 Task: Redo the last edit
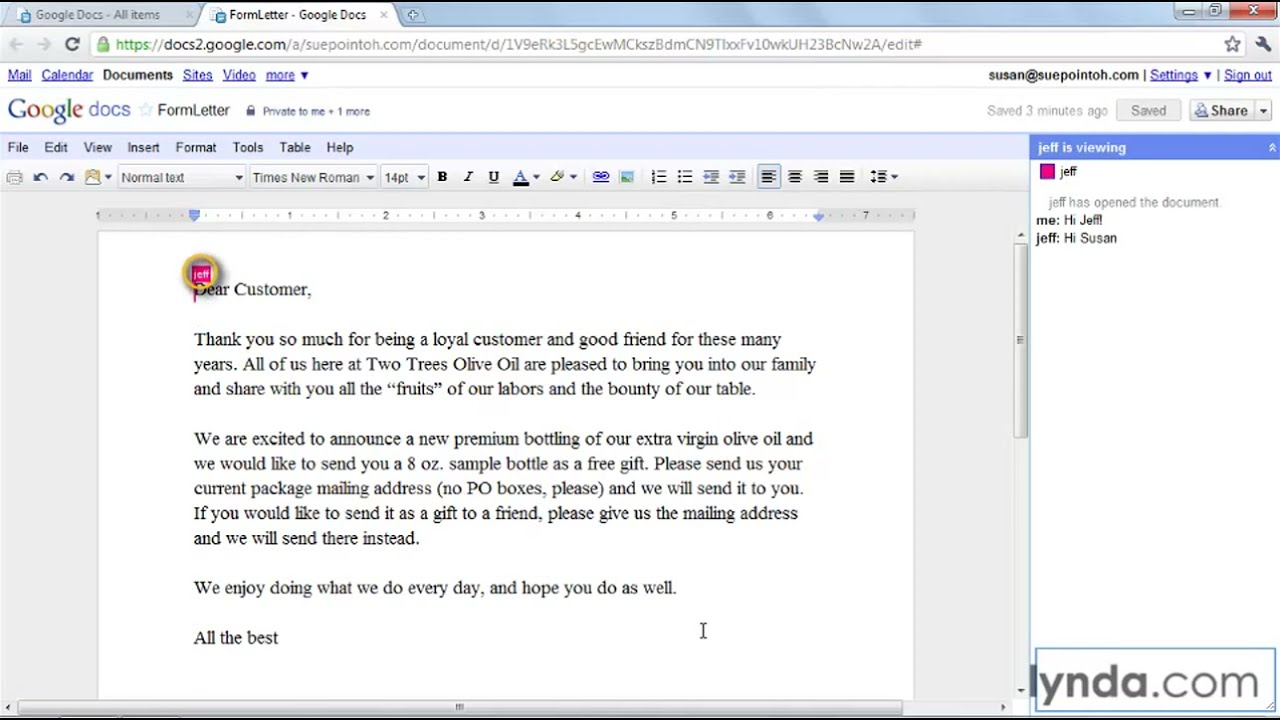pos(66,177)
